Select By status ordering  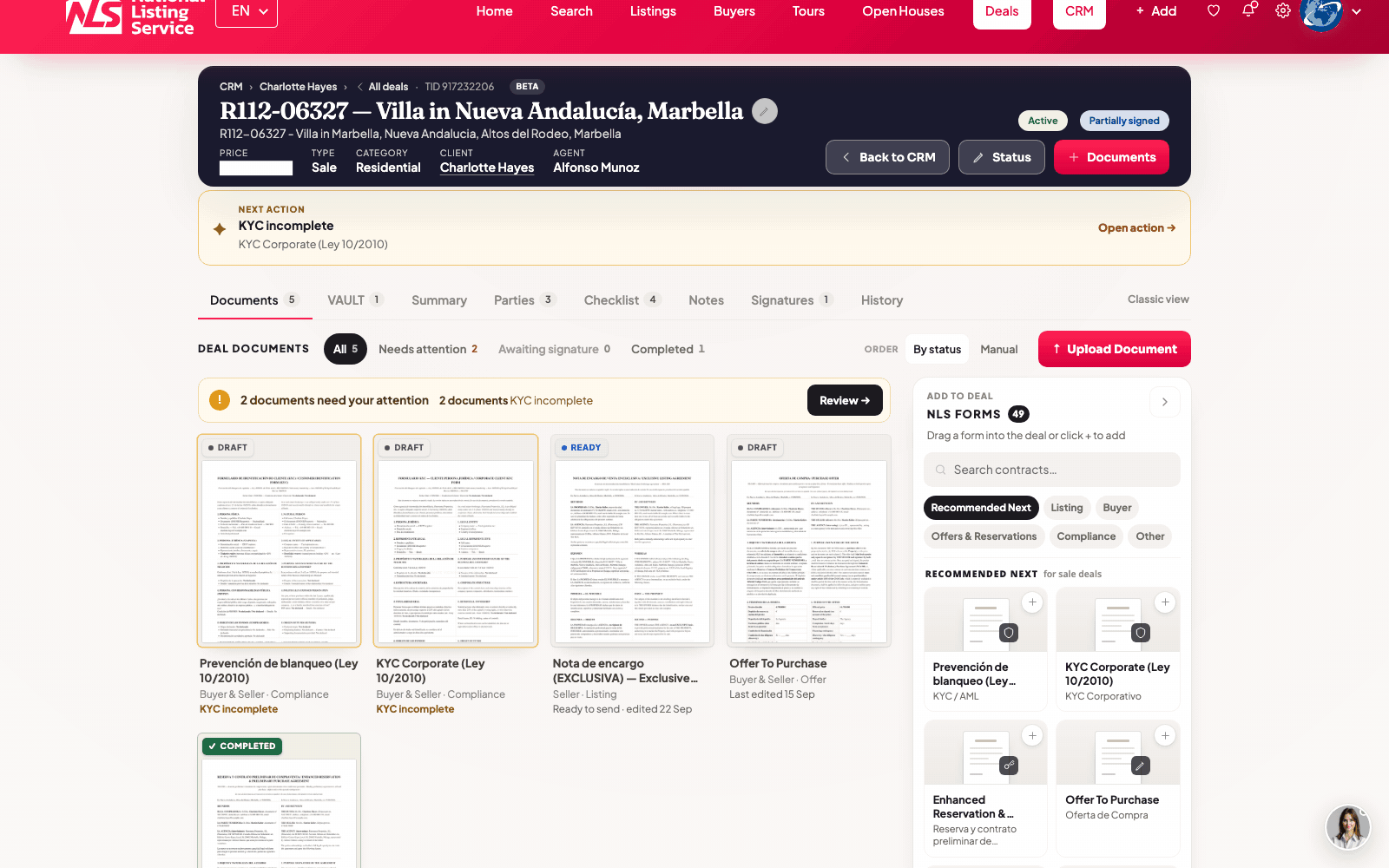937,349
